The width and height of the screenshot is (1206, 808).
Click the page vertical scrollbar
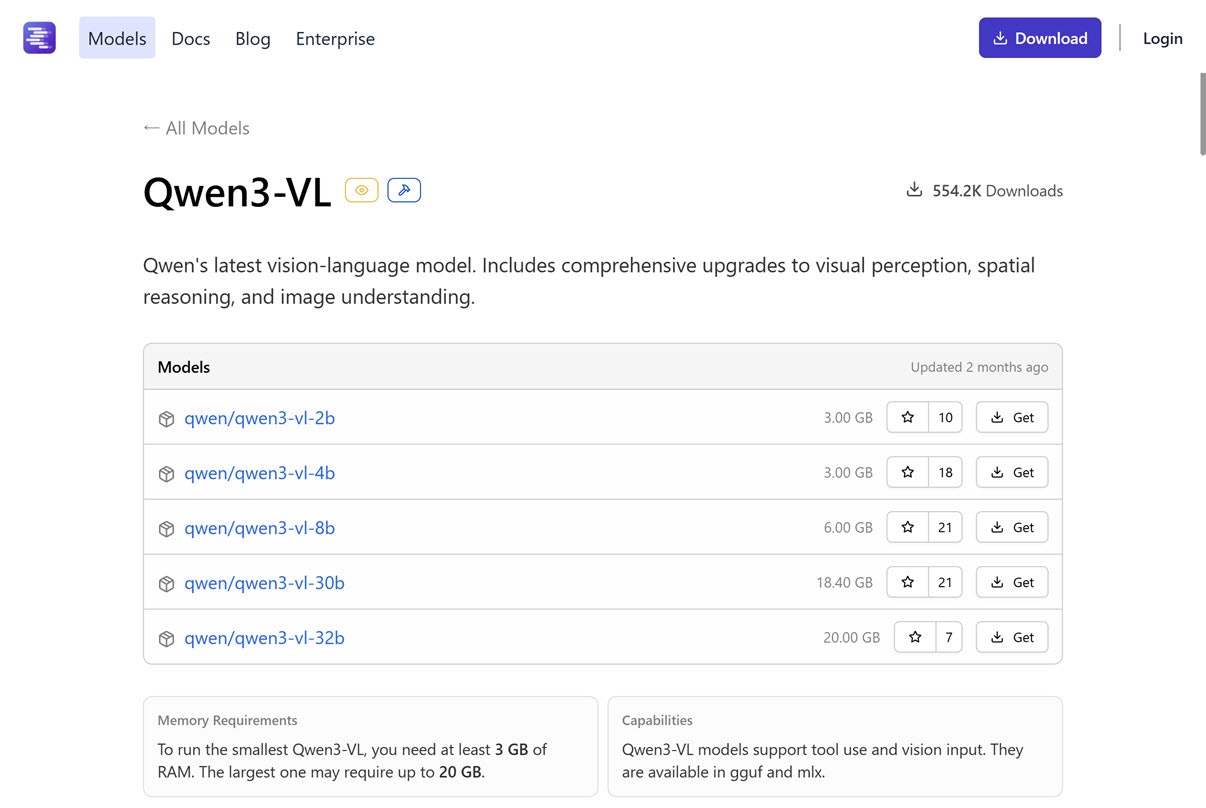[x=1201, y=113]
